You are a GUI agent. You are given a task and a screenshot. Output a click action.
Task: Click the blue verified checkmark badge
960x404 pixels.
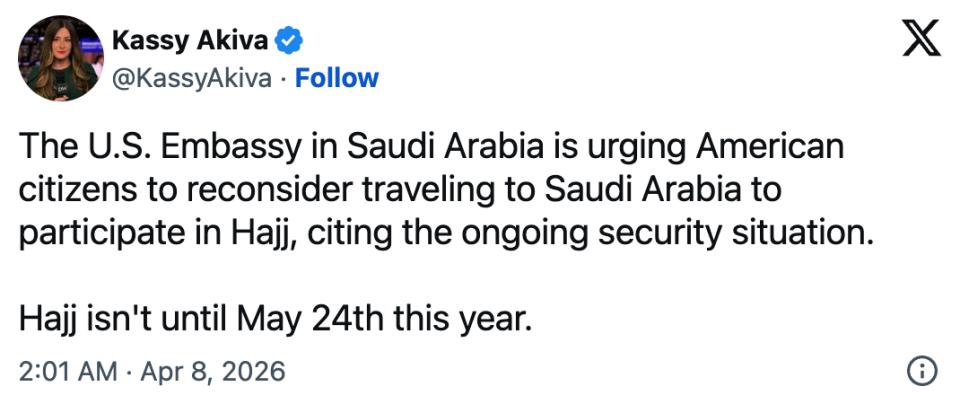290,41
